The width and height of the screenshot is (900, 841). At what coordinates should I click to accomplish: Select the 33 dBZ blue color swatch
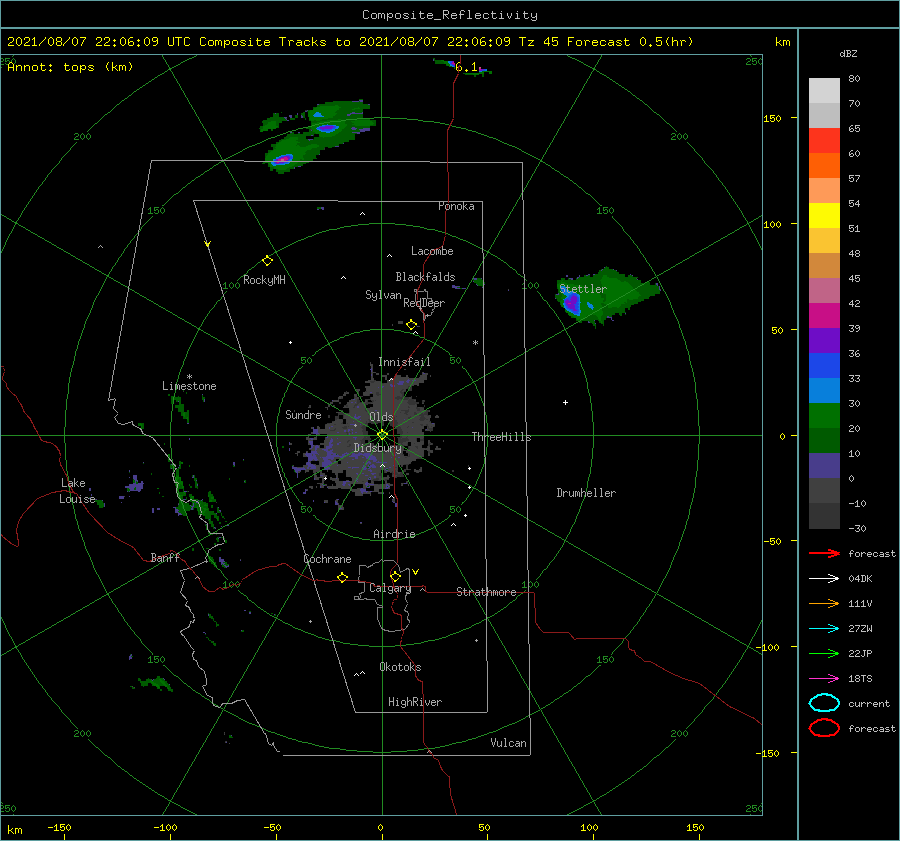pyautogui.click(x=824, y=365)
